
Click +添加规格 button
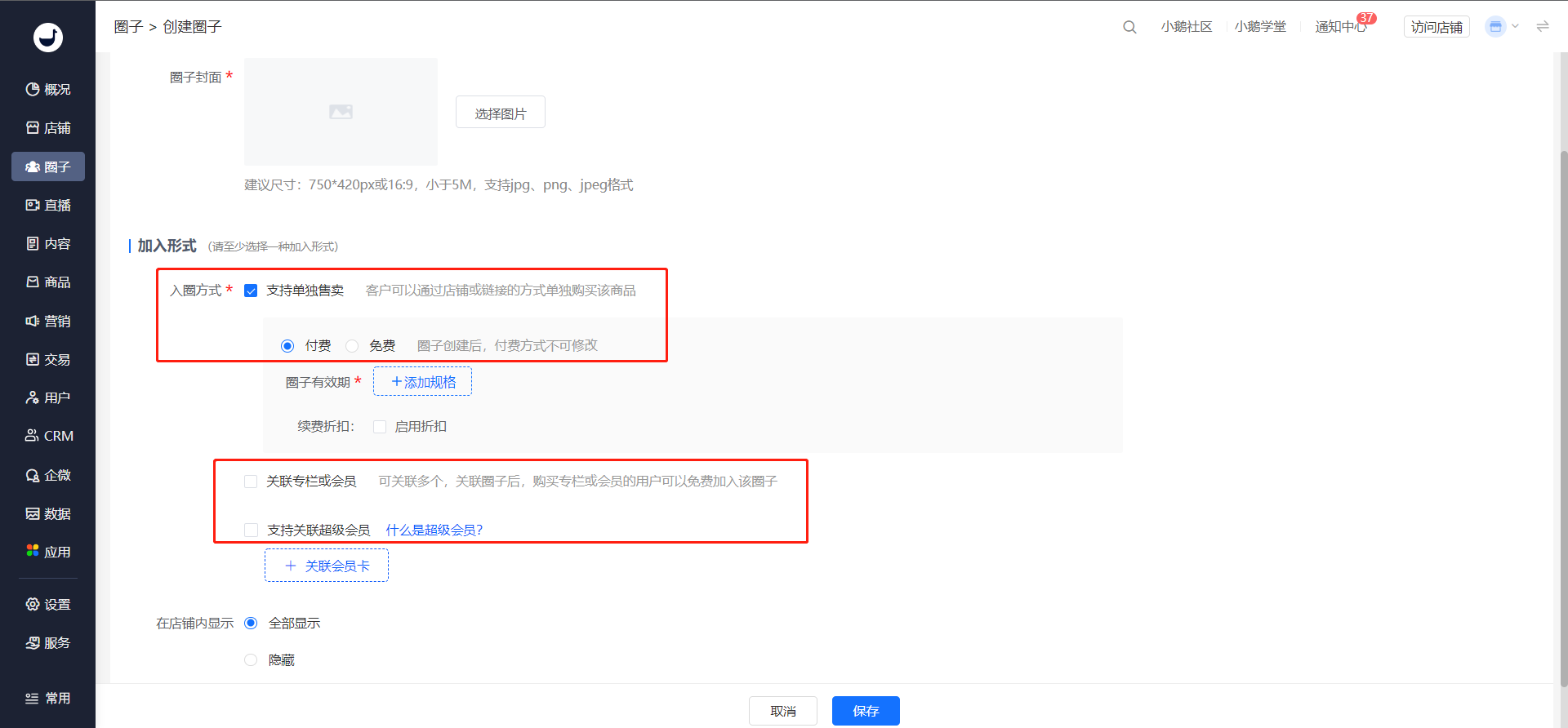coord(422,381)
